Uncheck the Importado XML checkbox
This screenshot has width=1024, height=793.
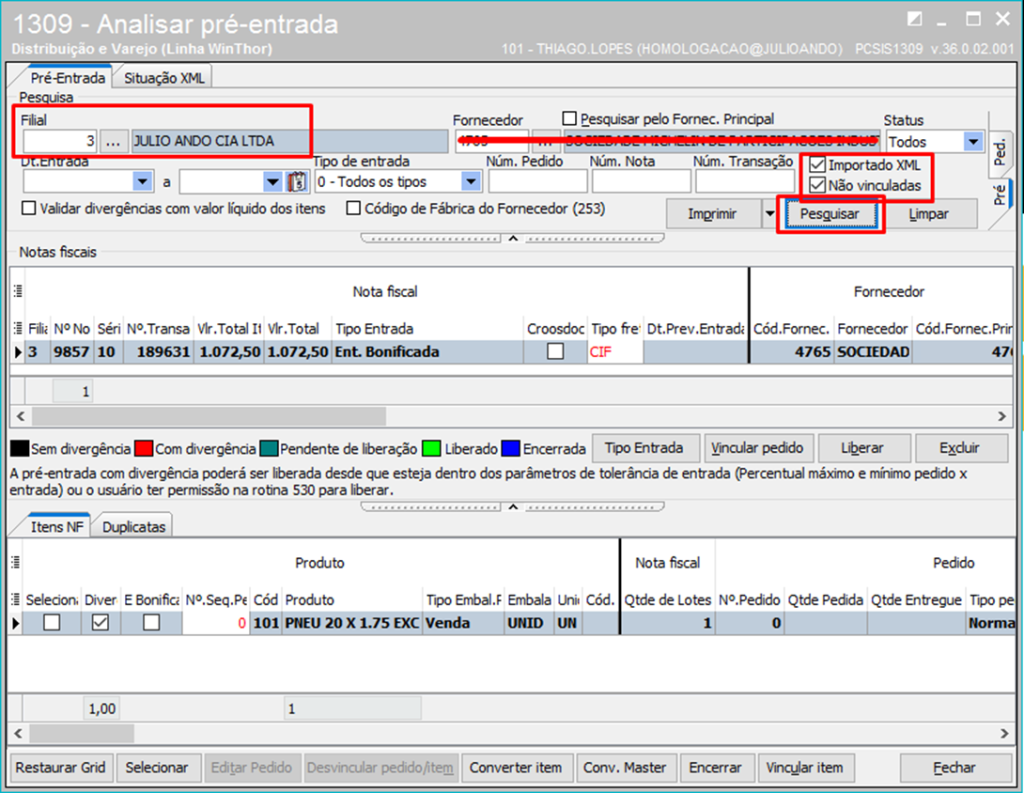point(818,165)
